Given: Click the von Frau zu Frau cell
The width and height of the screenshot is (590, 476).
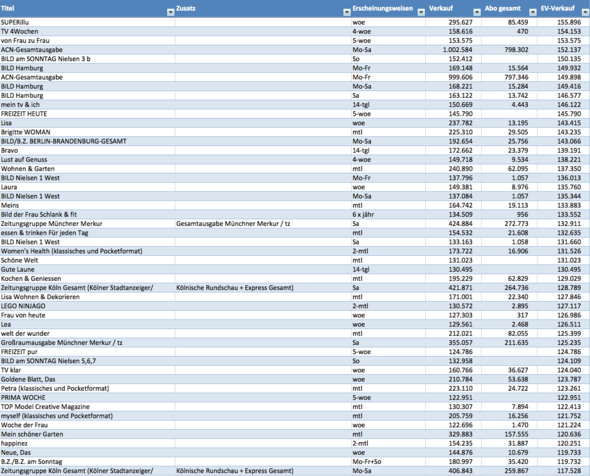Looking at the screenshot, I should click(x=87, y=41).
